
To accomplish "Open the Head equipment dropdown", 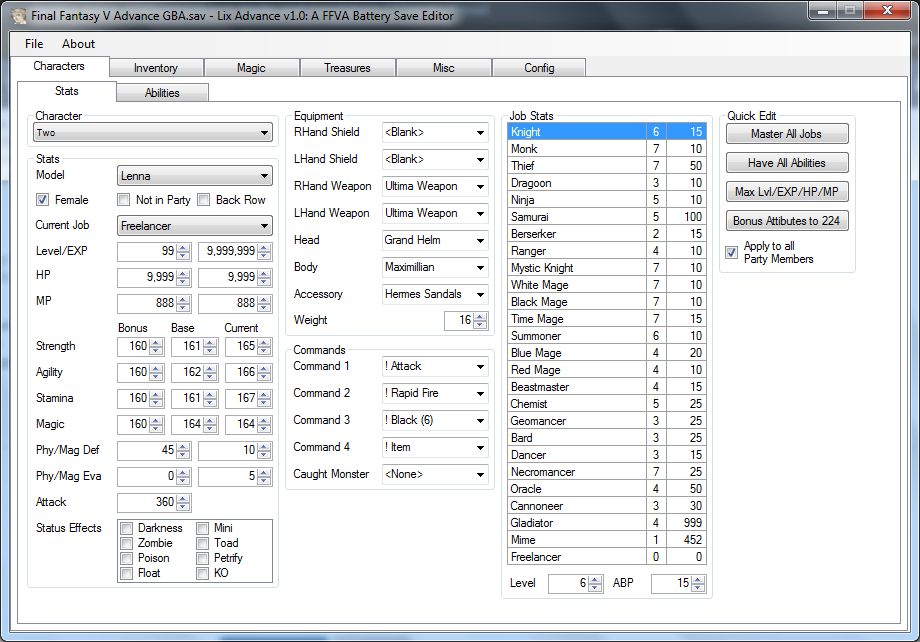I will click(x=435, y=241).
